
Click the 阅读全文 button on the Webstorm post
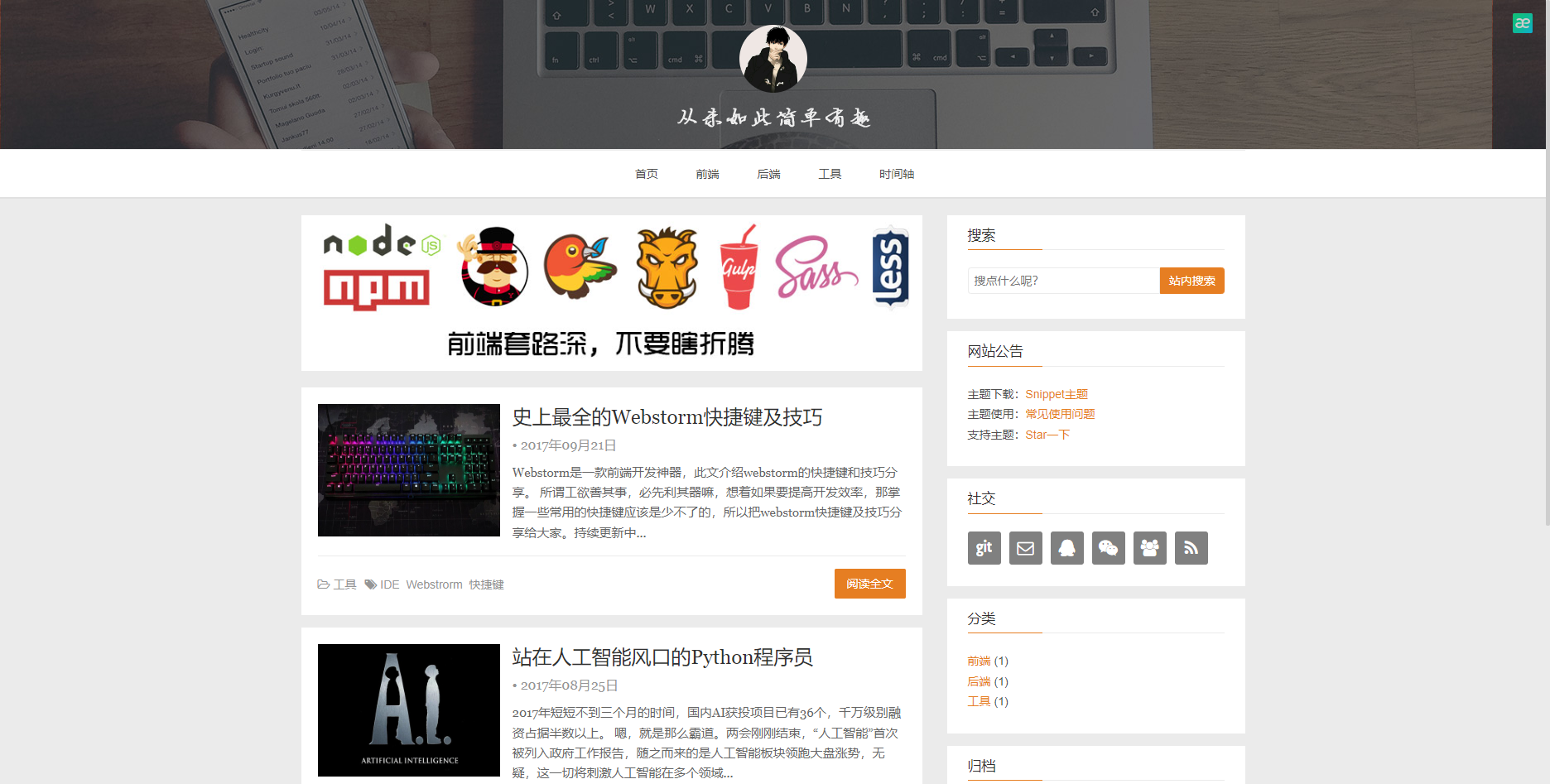[869, 584]
